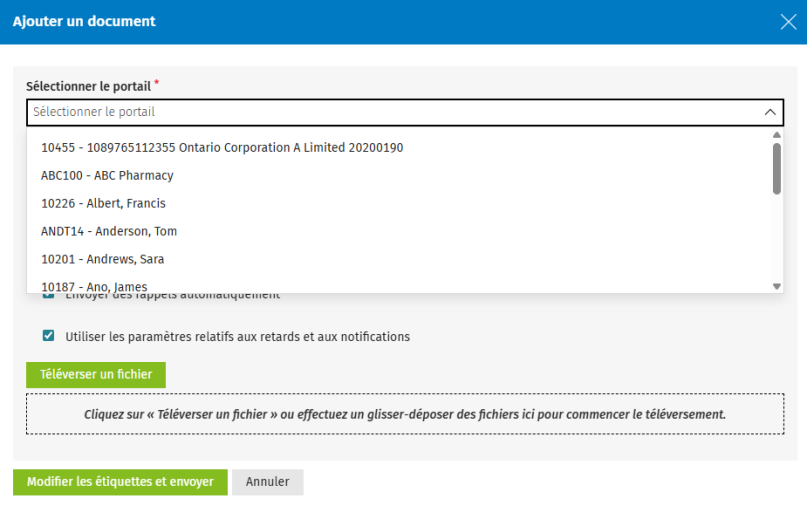The image size is (807, 519).
Task: Close the Ajouter un document dialog
Action: click(x=787, y=22)
